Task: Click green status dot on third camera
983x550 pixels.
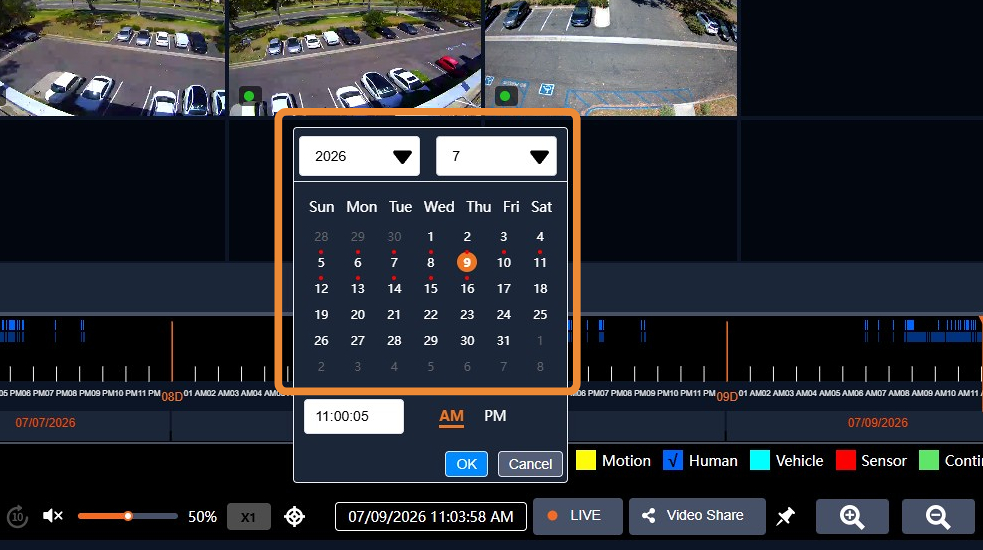Action: tap(505, 96)
